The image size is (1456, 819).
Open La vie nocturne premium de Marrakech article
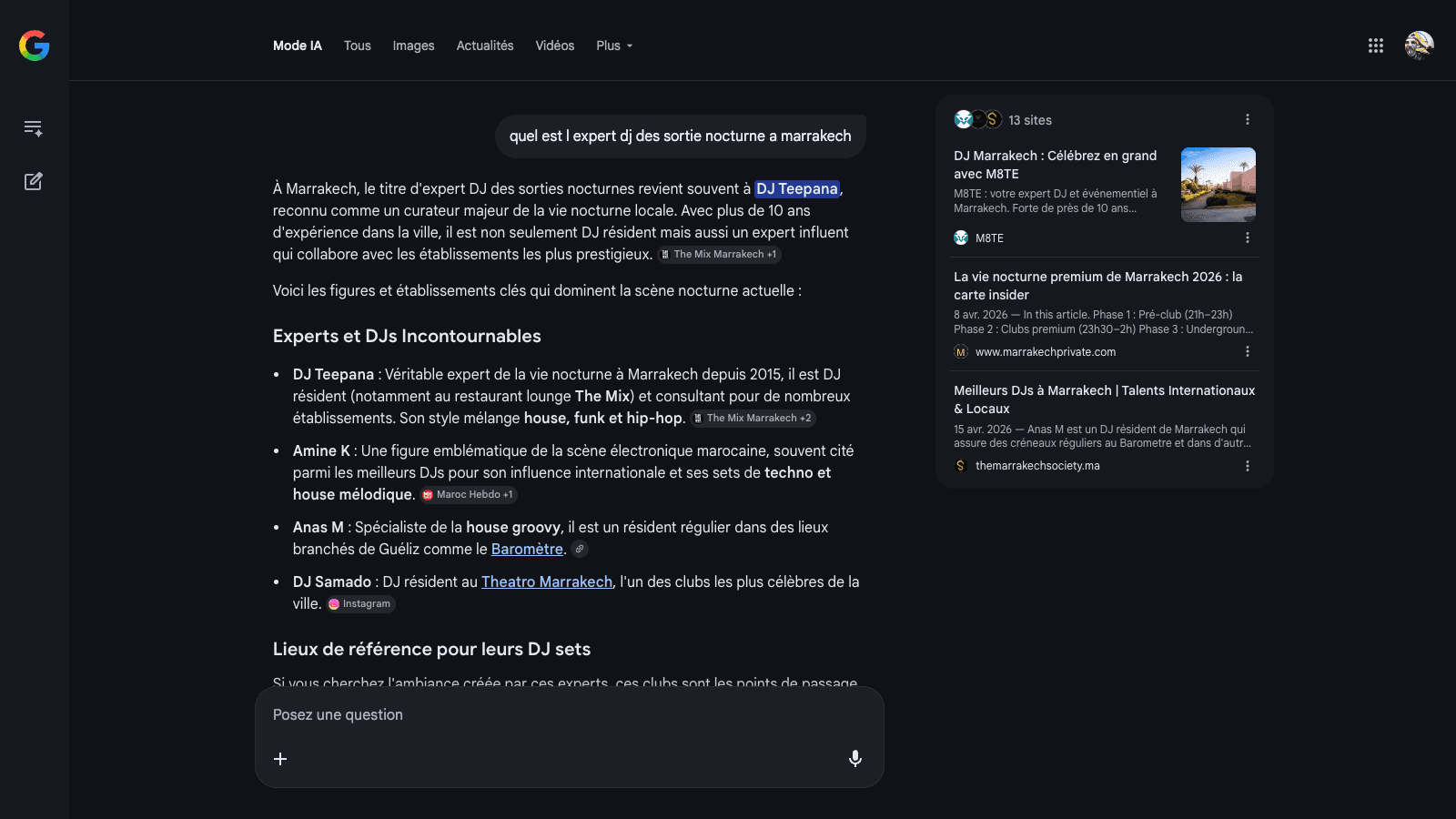tap(1098, 286)
